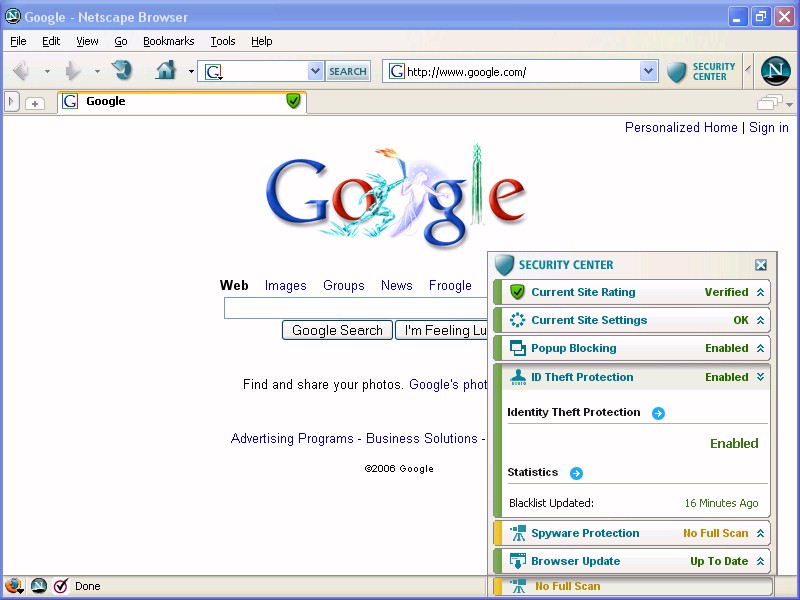The width and height of the screenshot is (800, 600).
Task: Open the Back history dropdown arrow
Action: (x=47, y=71)
